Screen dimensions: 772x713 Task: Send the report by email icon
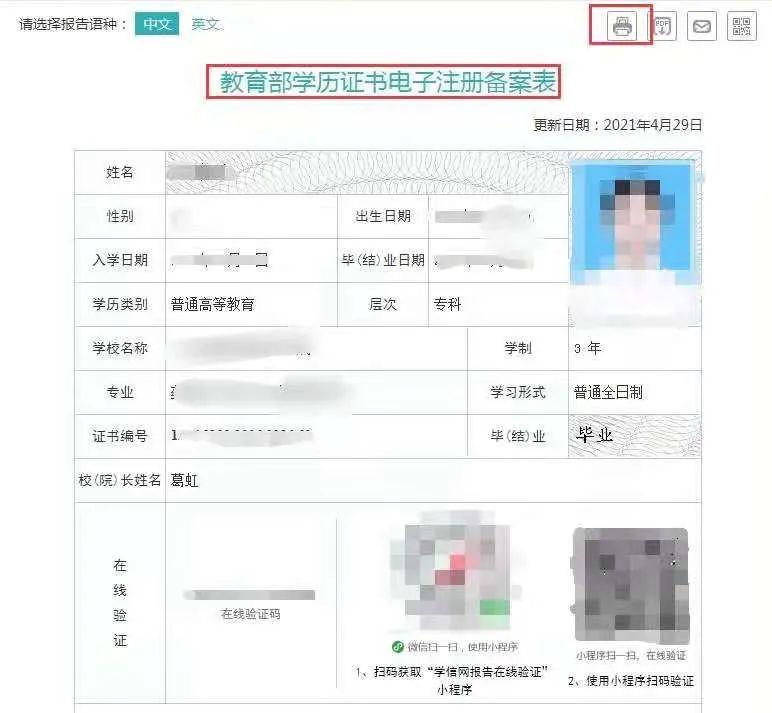[702, 26]
